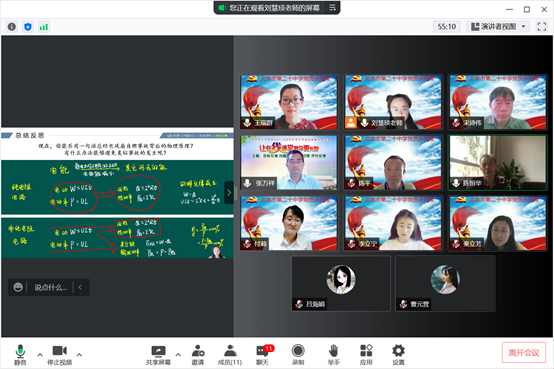Open the apps grid icon
The image size is (554, 369).
(366, 355)
